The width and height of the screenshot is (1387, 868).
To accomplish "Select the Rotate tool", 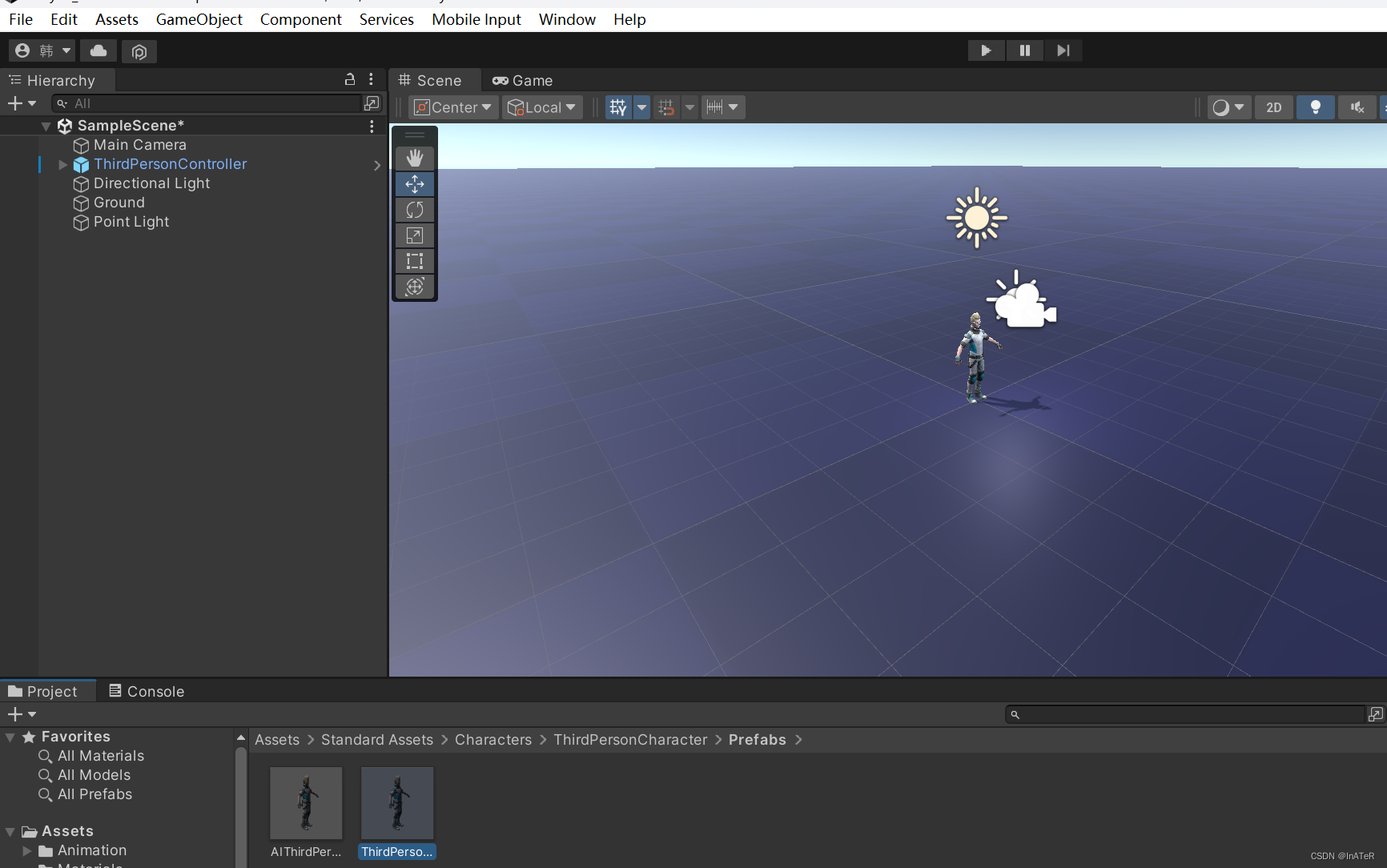I will (415, 210).
